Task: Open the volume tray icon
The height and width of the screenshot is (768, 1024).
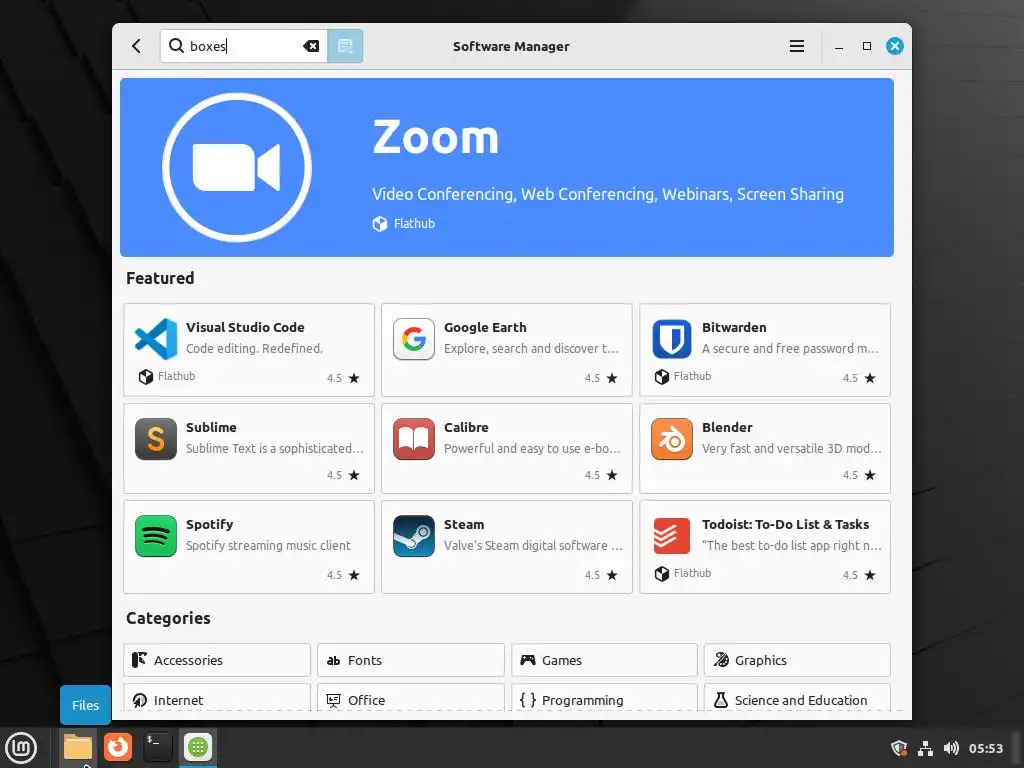Action: coord(952,748)
